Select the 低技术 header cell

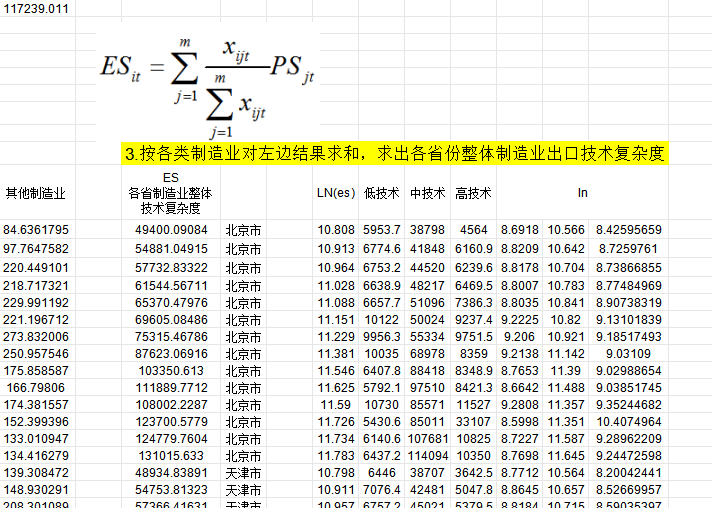pos(381,192)
